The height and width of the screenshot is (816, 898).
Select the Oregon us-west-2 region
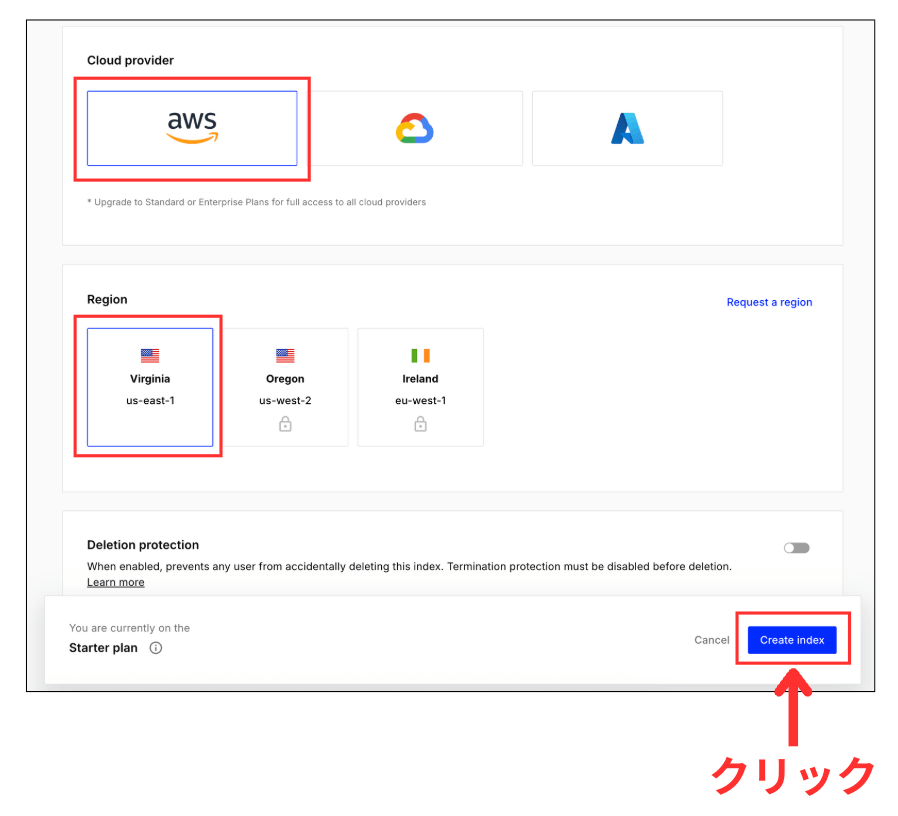[x=285, y=387]
